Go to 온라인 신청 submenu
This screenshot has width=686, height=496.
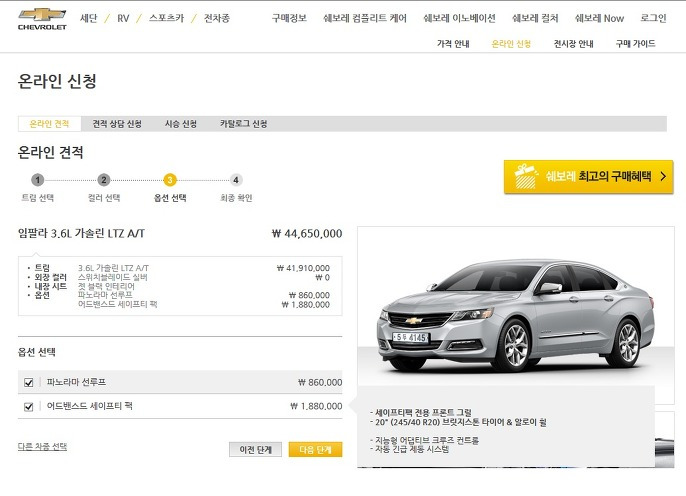coord(511,44)
